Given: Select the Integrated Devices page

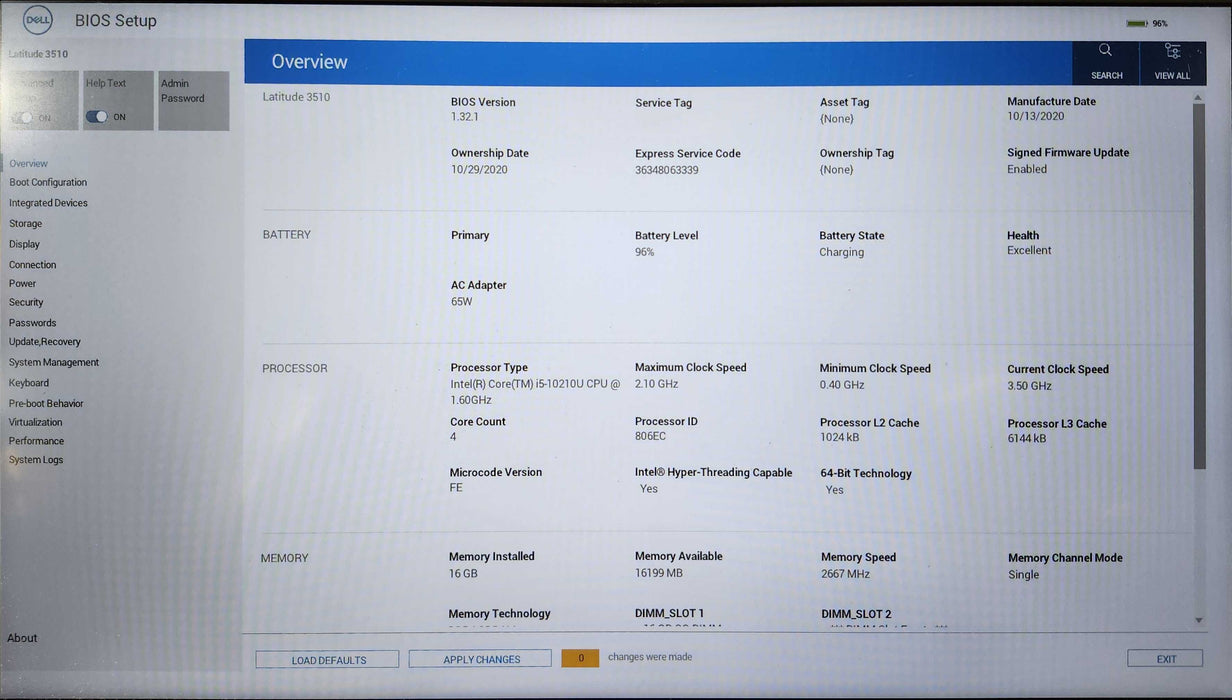Looking at the screenshot, I should coord(48,202).
